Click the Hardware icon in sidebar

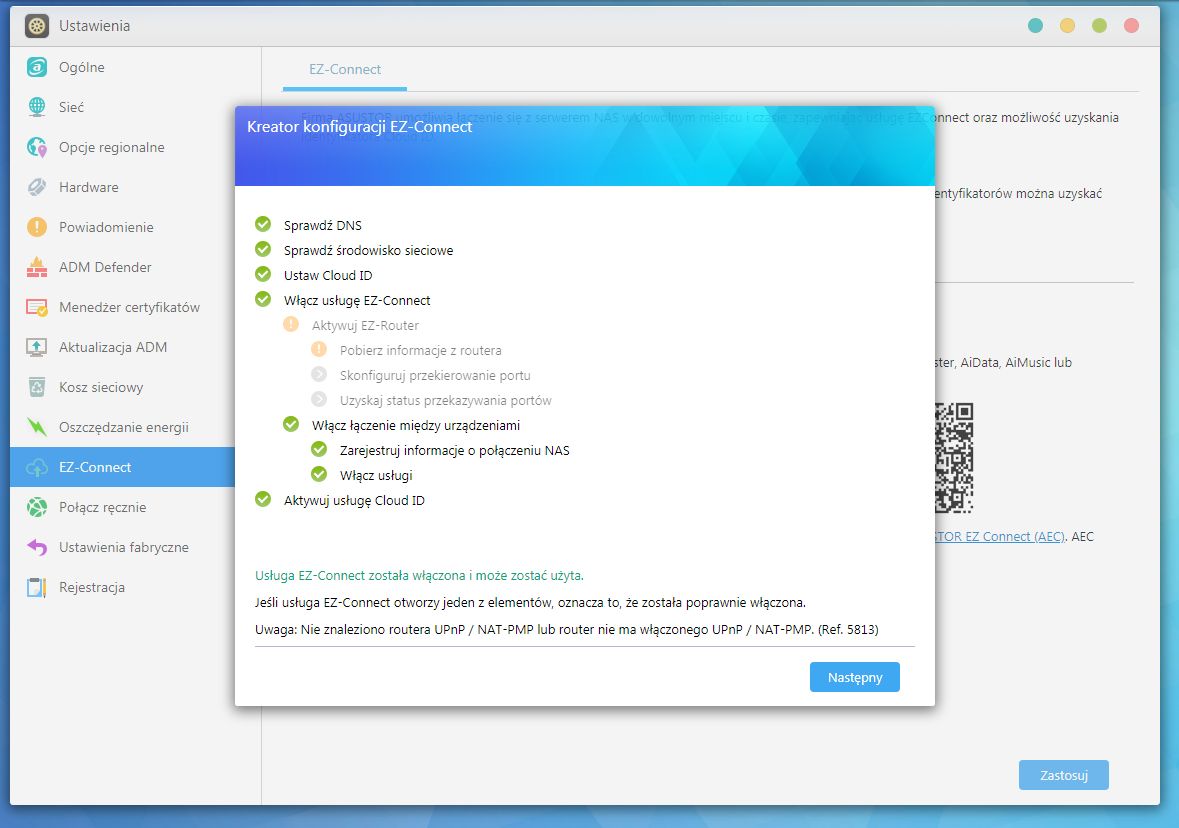coord(37,187)
